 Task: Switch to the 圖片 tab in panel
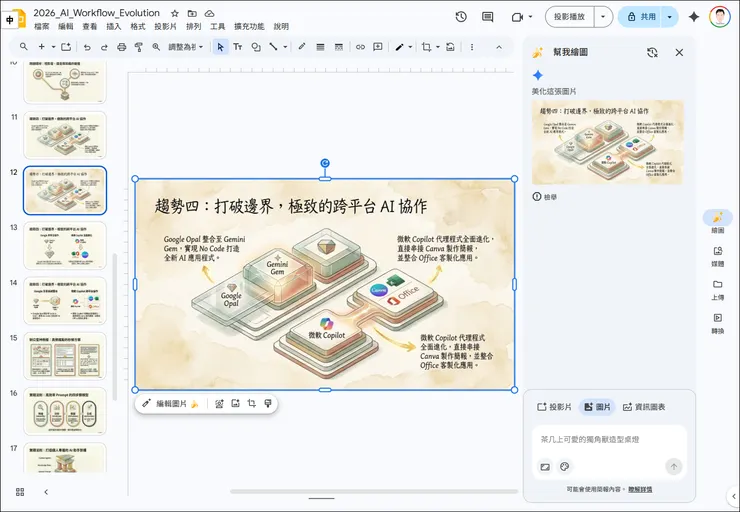coord(597,407)
